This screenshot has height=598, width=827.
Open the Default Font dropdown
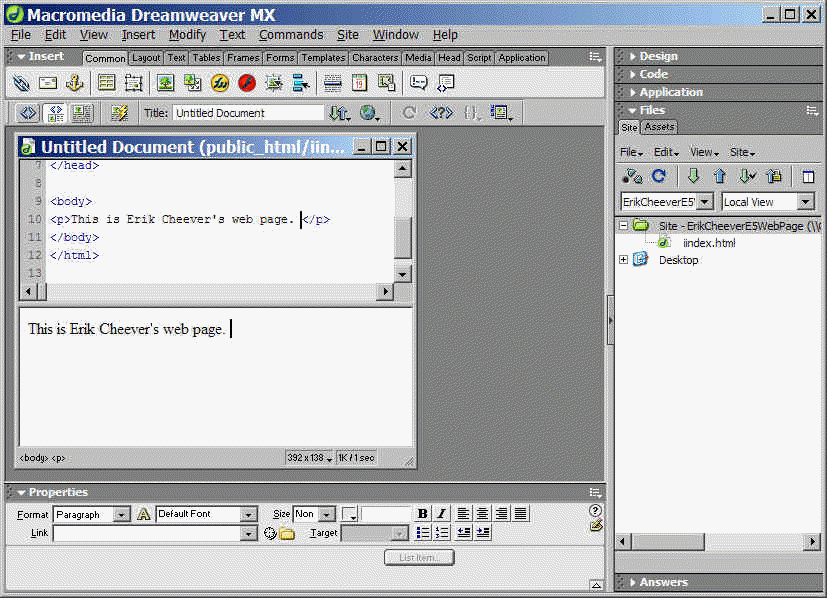248,515
